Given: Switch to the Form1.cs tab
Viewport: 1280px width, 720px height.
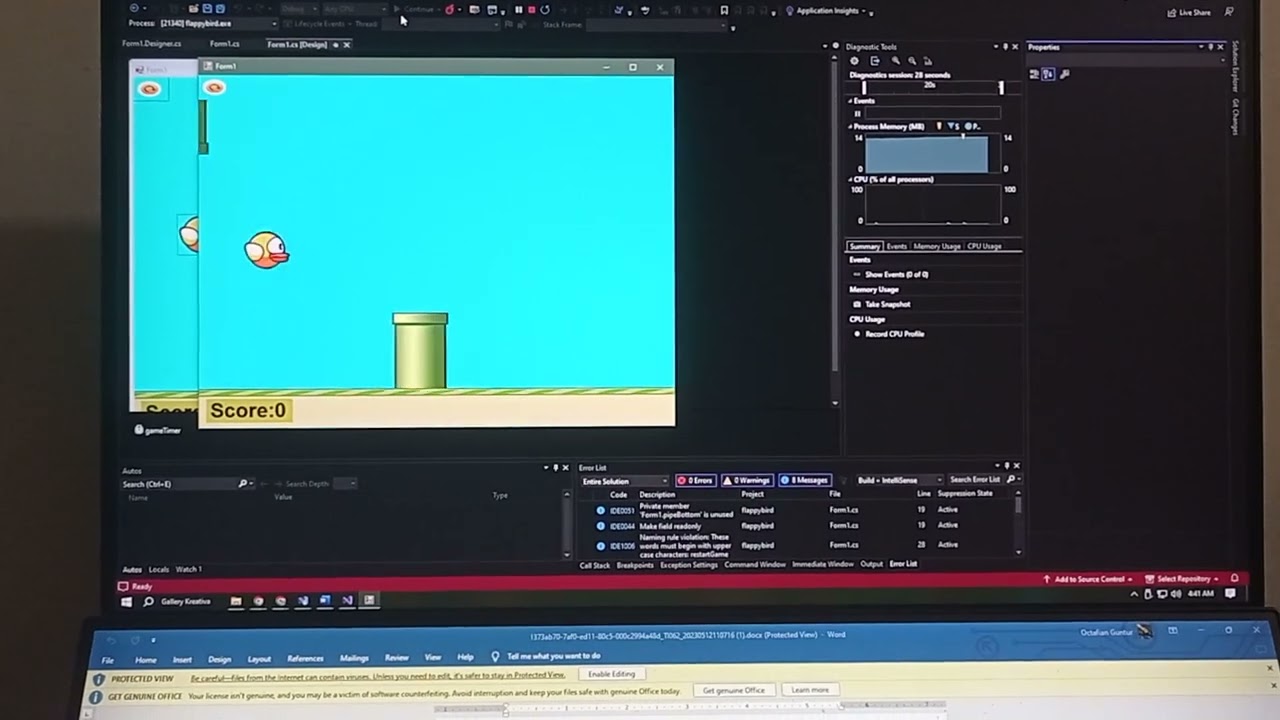Looking at the screenshot, I should coord(224,44).
